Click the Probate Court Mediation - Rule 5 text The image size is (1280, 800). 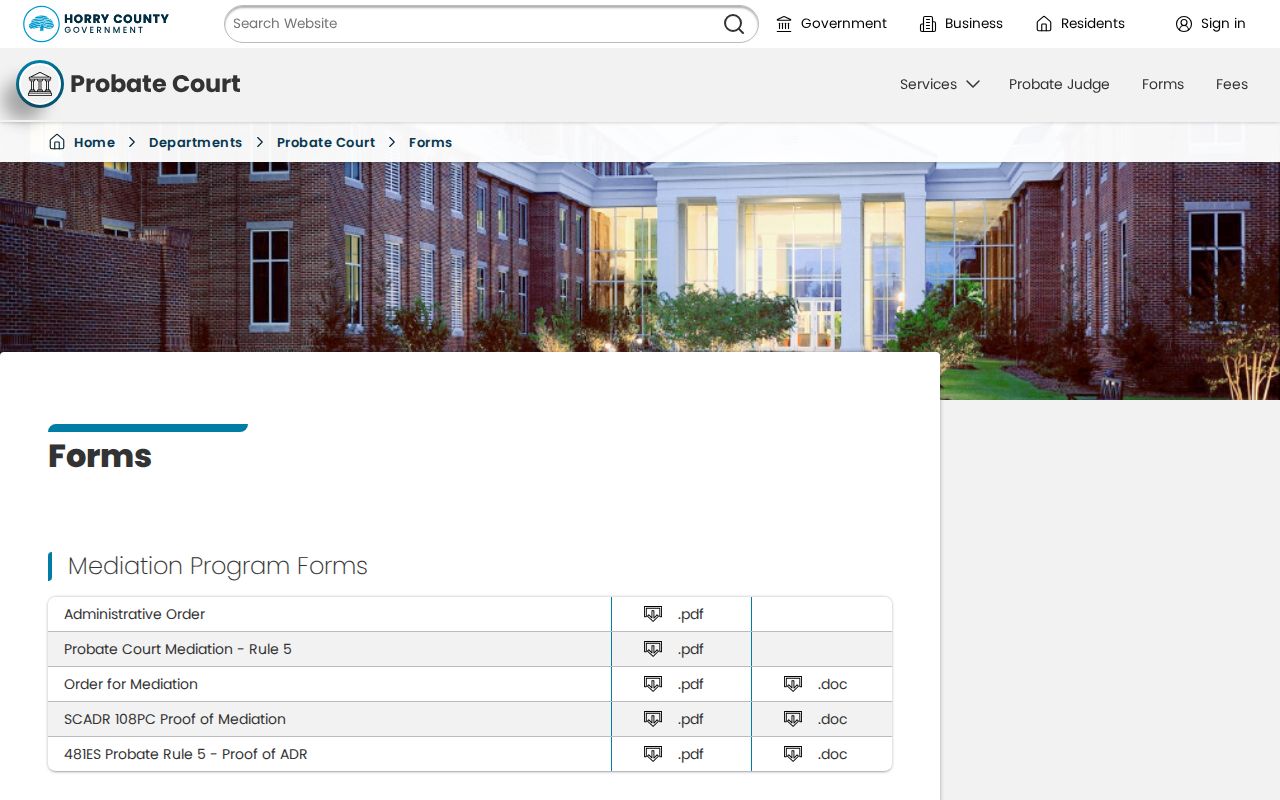tap(178, 649)
